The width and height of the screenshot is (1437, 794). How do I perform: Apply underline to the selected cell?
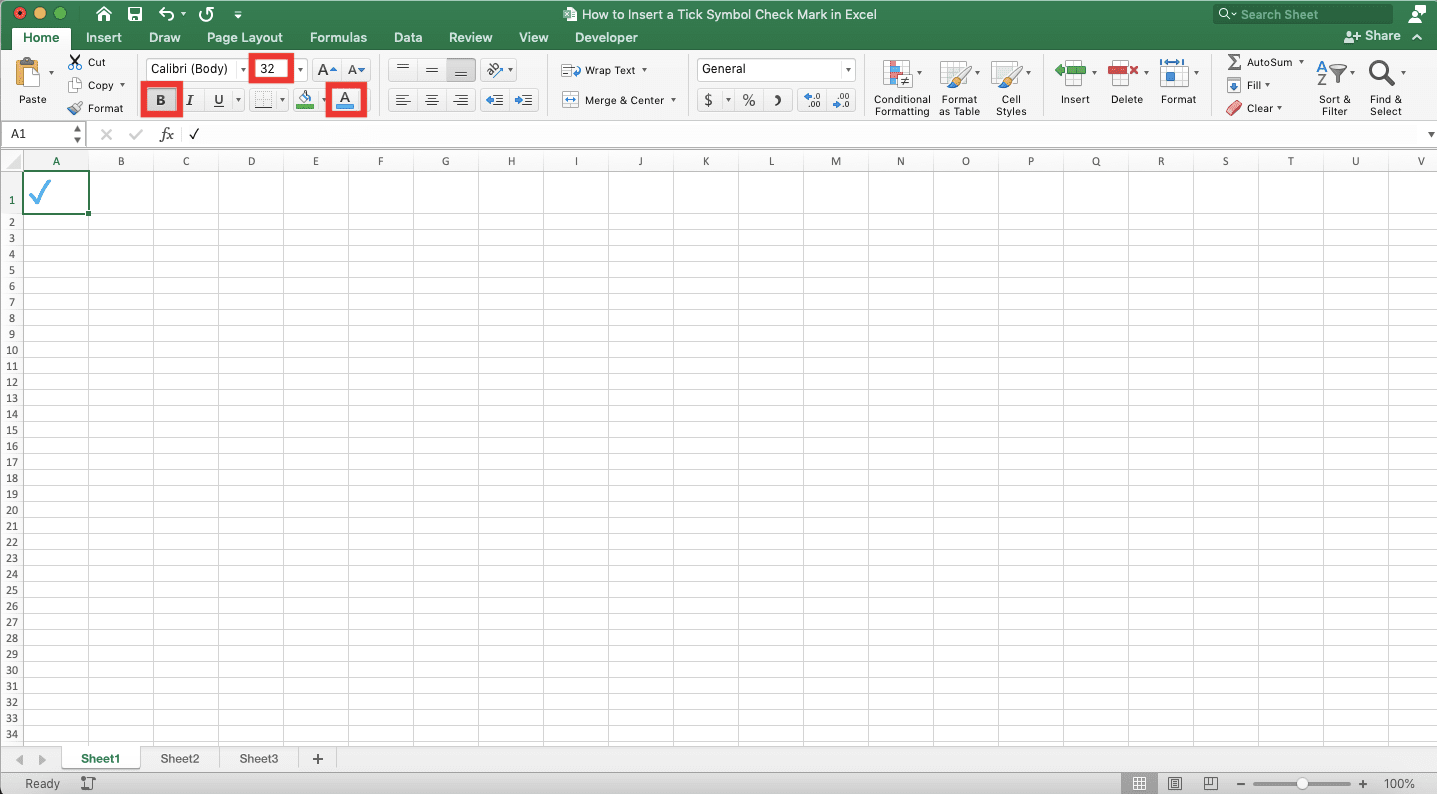tap(217, 100)
